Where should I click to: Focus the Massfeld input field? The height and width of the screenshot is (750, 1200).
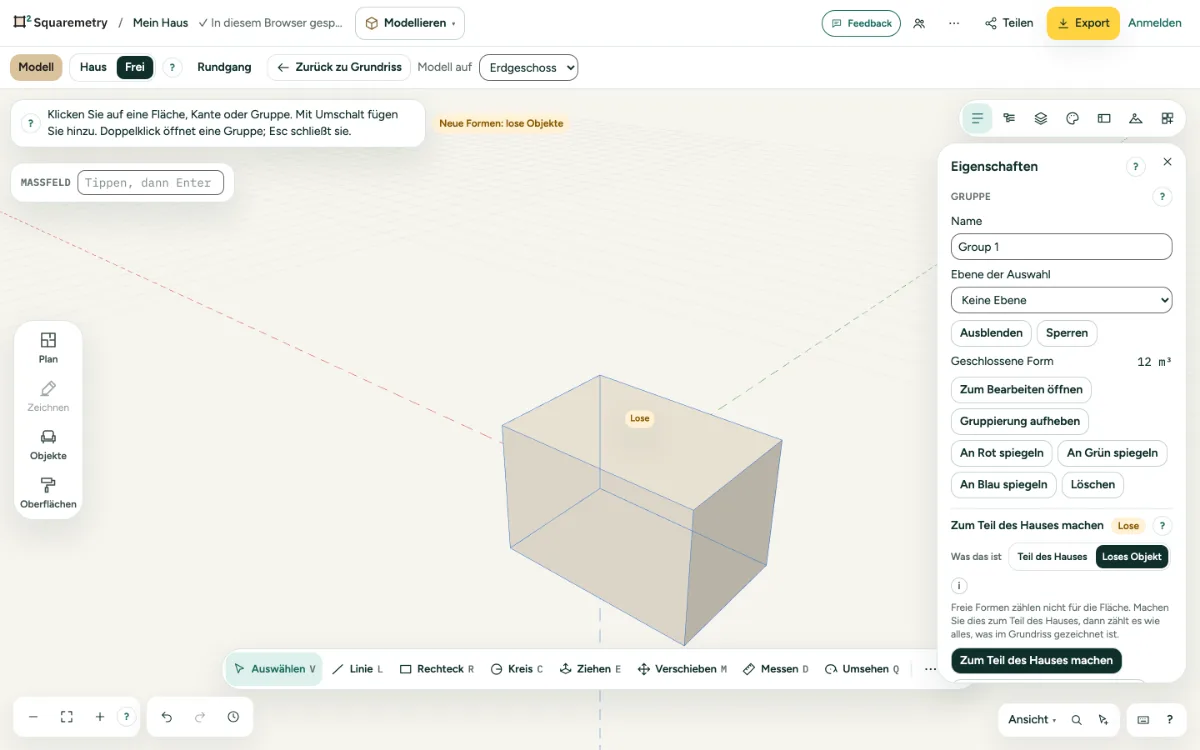tap(150, 183)
